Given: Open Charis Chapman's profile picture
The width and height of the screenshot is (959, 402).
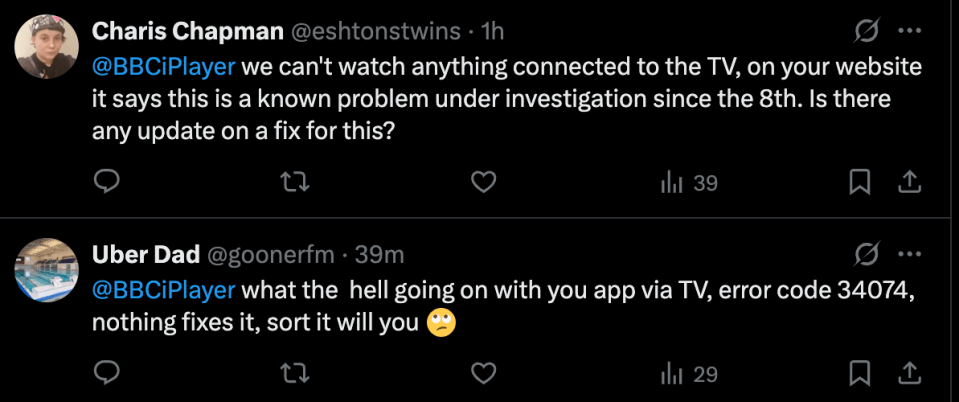Looking at the screenshot, I should coord(46,47).
